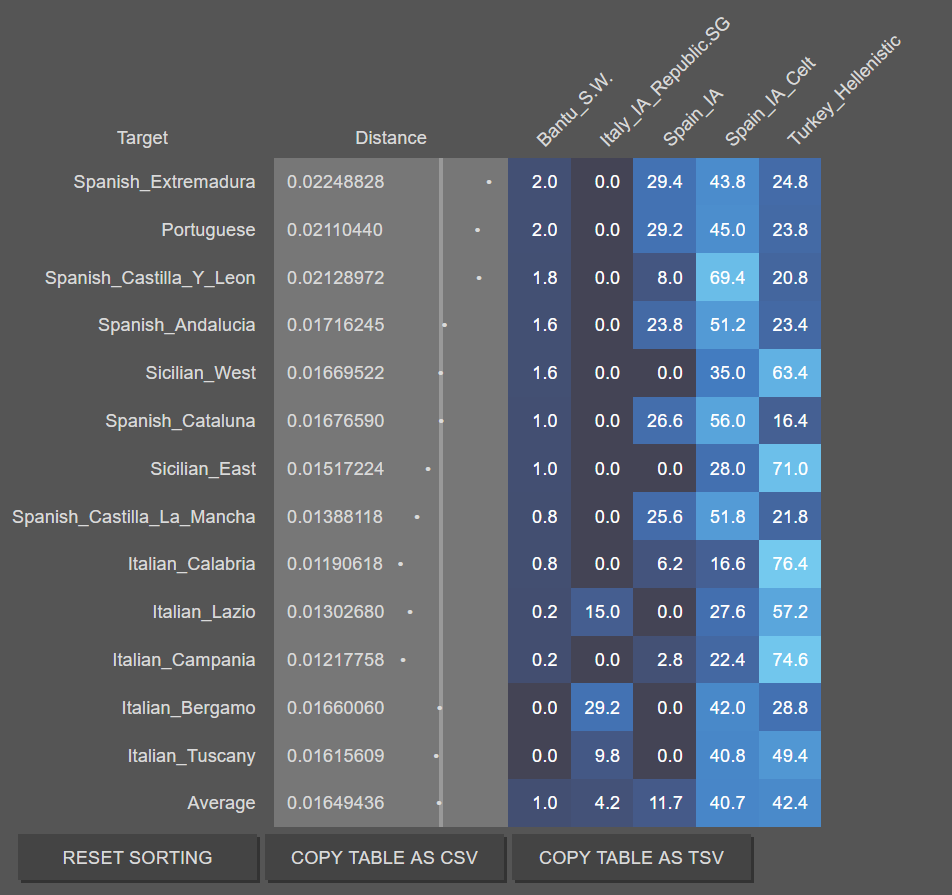Select the Italian_Campania row label
952x895 pixels.
pyautogui.click(x=183, y=659)
